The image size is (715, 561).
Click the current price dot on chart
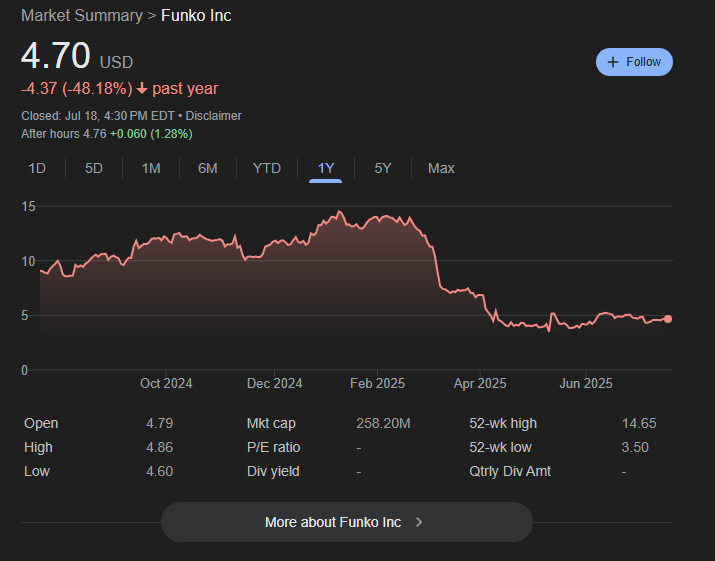point(668,319)
